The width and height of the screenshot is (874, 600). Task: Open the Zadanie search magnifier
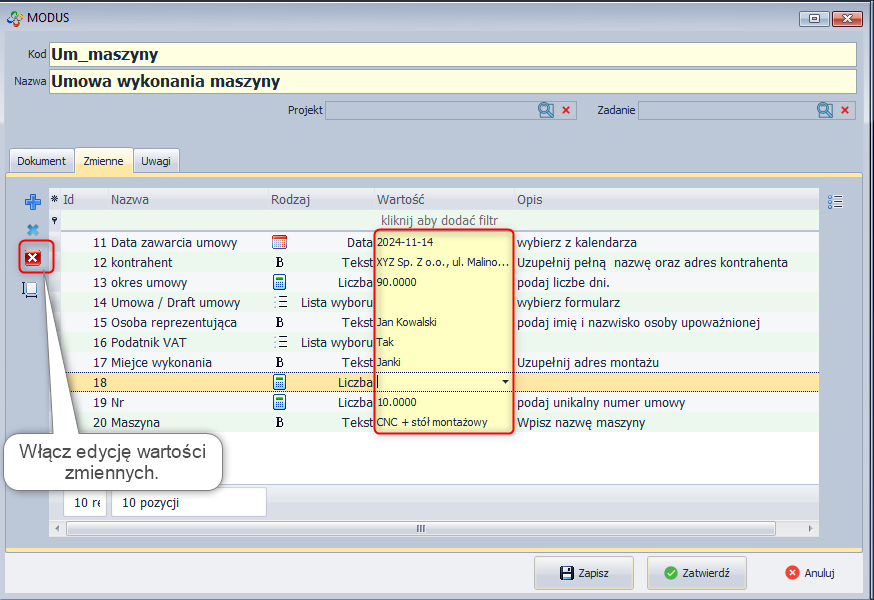coord(825,110)
